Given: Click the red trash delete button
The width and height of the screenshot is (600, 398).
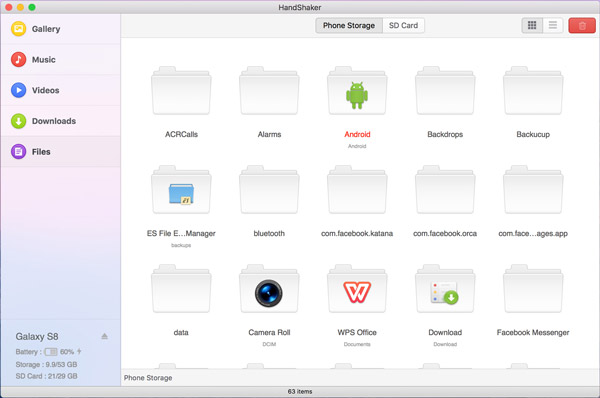Looking at the screenshot, I should pos(582,26).
